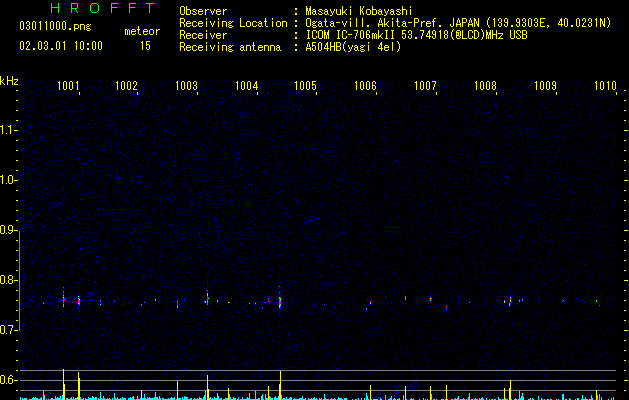Screen dimensions: 629x400
Task: Click the HROFFT title text
Action: [103, 8]
